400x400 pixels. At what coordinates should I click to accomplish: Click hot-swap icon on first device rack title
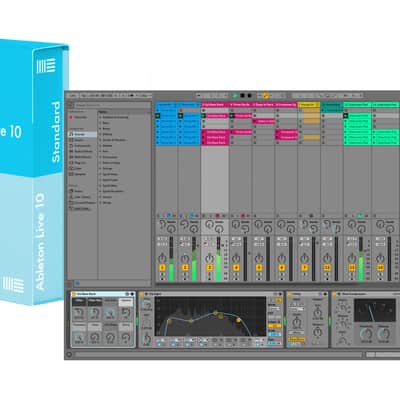127,294
